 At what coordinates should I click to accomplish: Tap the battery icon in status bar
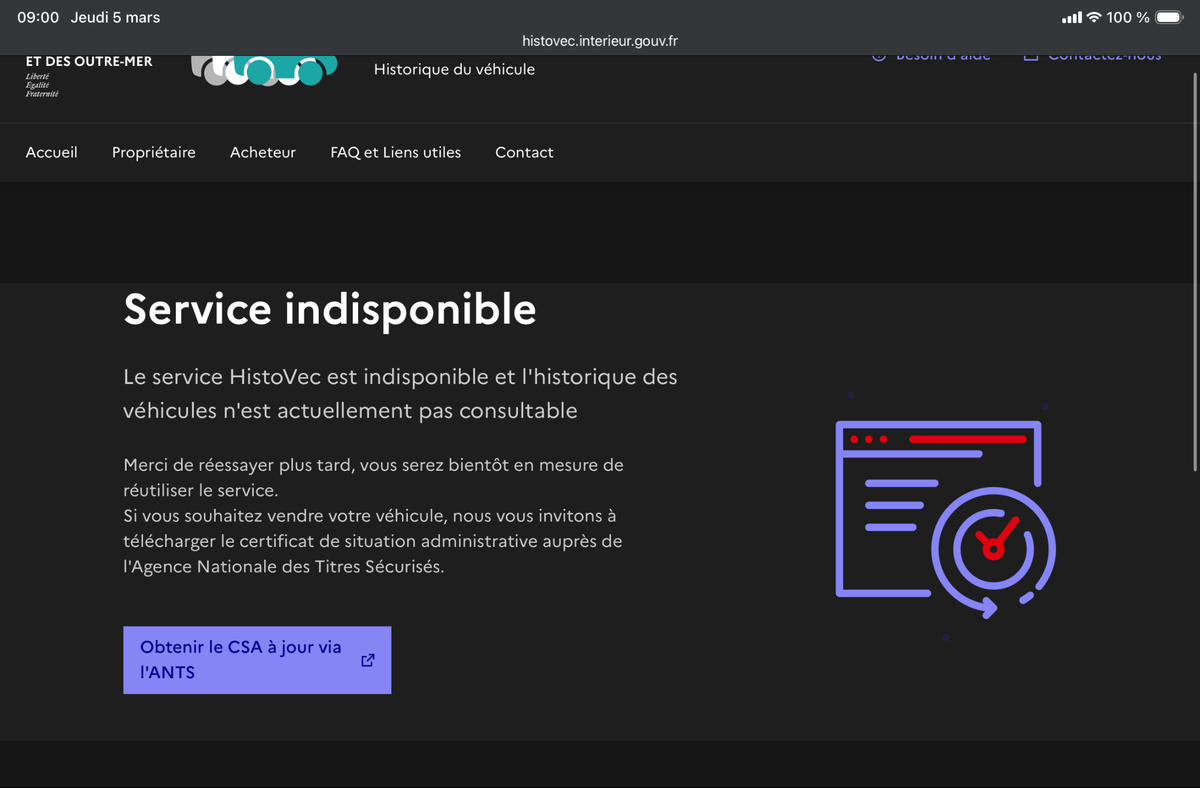coord(1169,17)
